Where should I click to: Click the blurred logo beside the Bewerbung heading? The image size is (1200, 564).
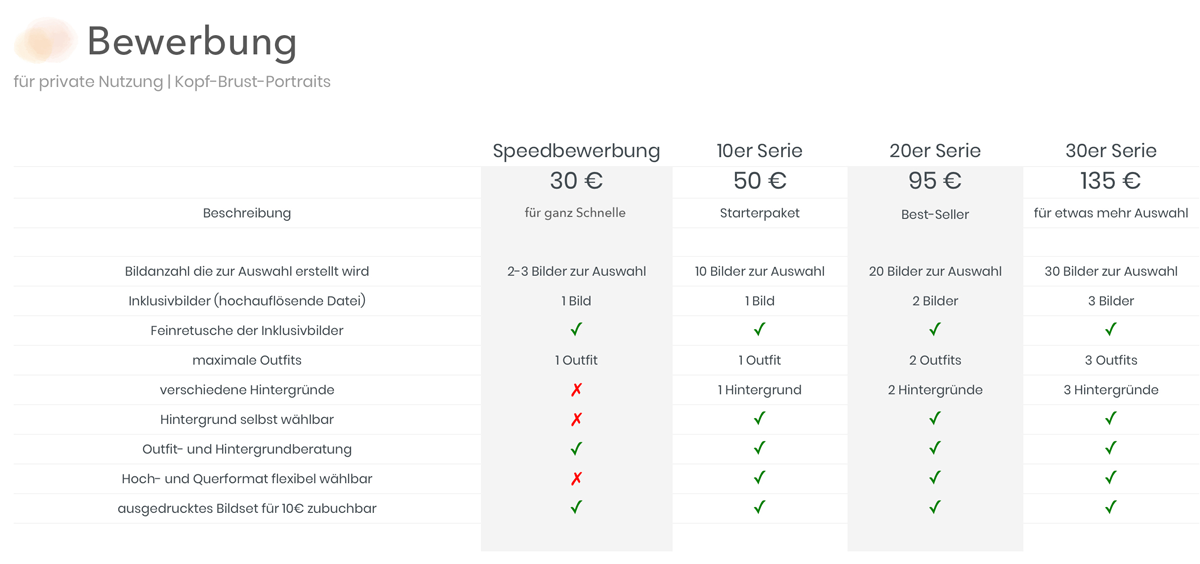click(x=46, y=41)
